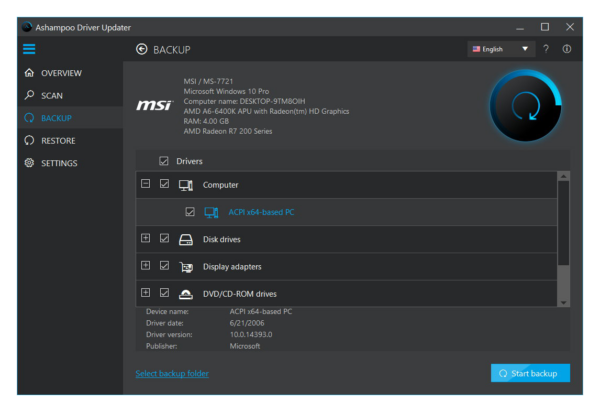The width and height of the screenshot is (600, 412).
Task: Select the BACKUP sidebar item
Action: pyautogui.click(x=70, y=118)
